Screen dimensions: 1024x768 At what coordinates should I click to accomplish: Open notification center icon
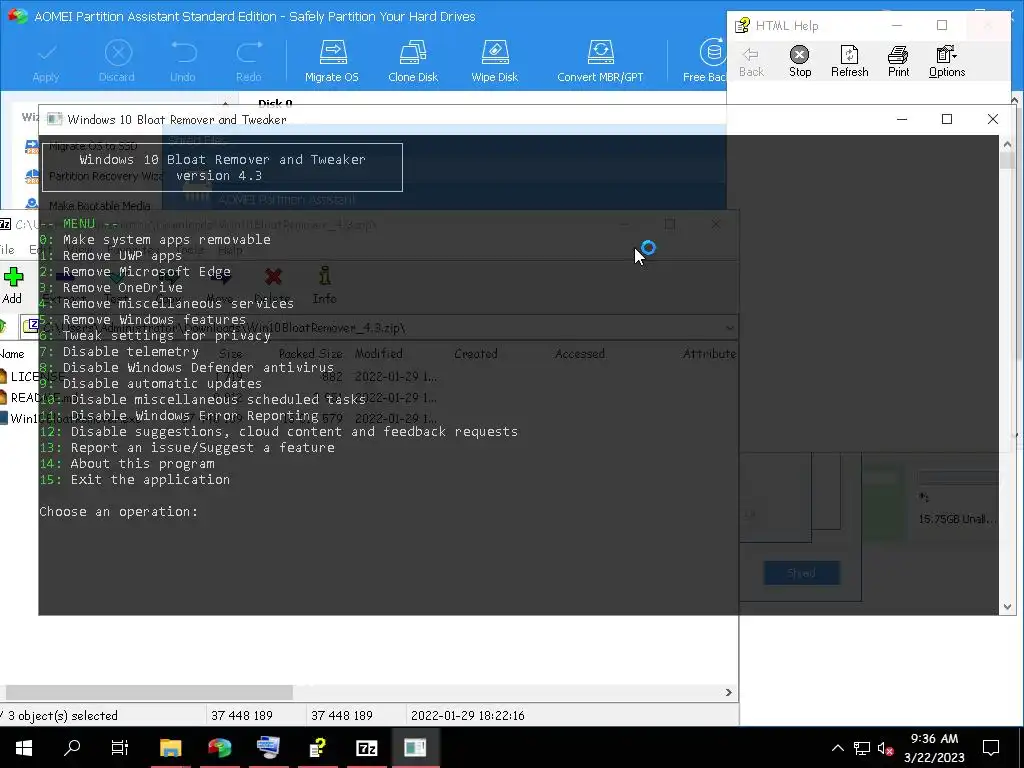[x=991, y=747]
